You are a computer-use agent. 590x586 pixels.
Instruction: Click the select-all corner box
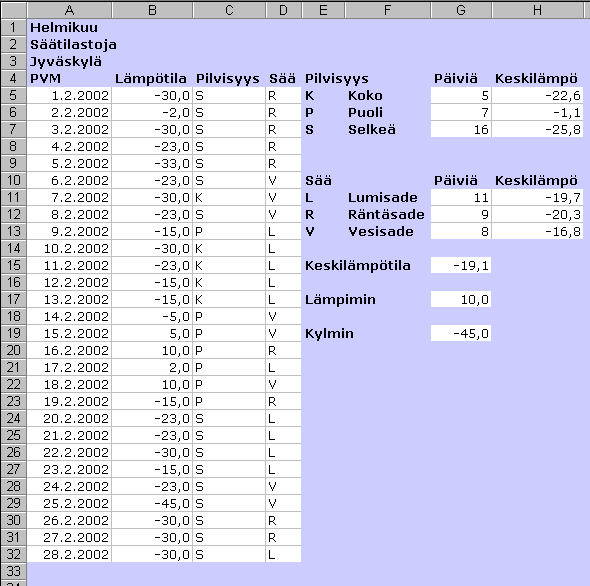coord(14,10)
